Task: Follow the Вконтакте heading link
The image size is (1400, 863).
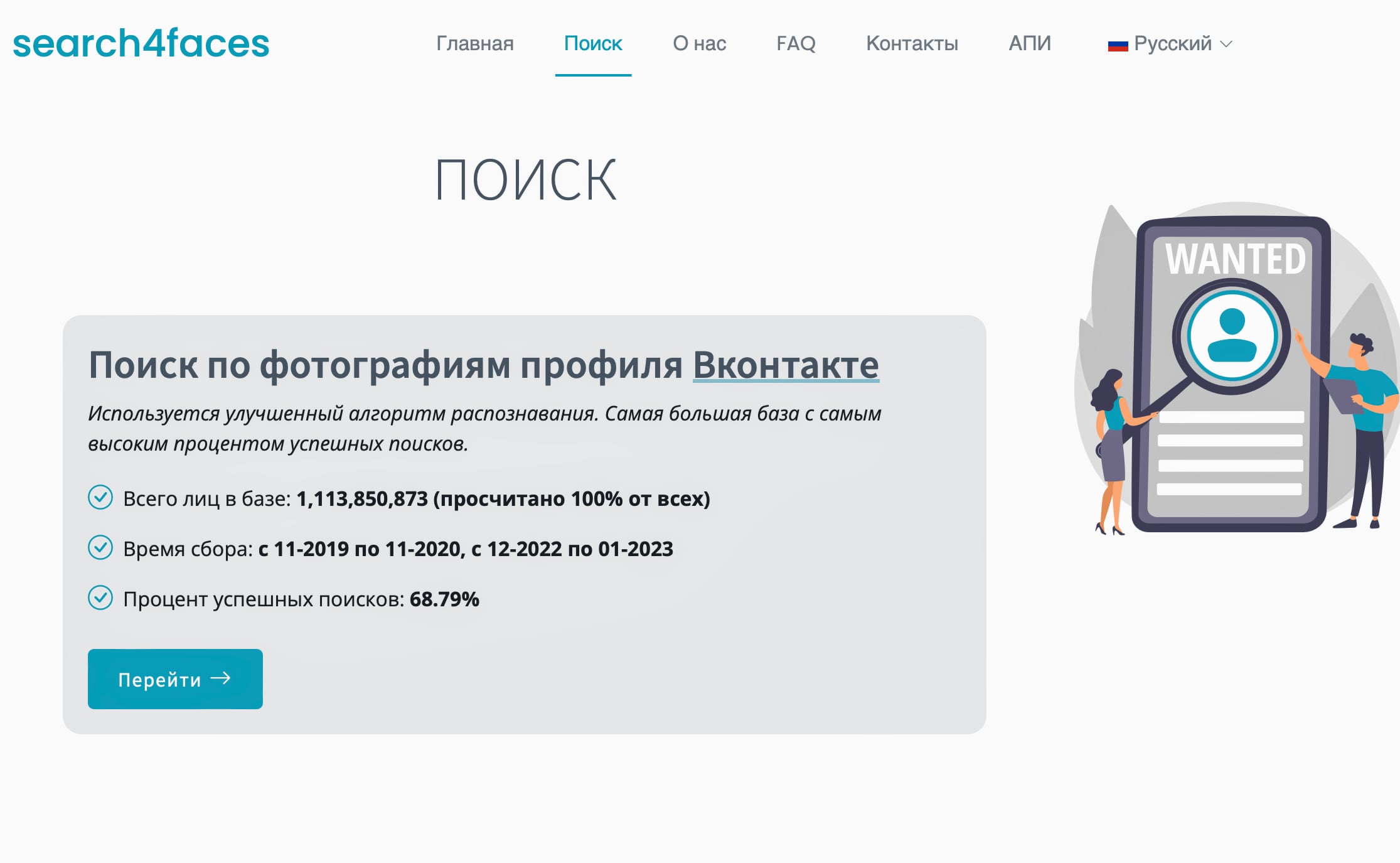Action: point(786,365)
